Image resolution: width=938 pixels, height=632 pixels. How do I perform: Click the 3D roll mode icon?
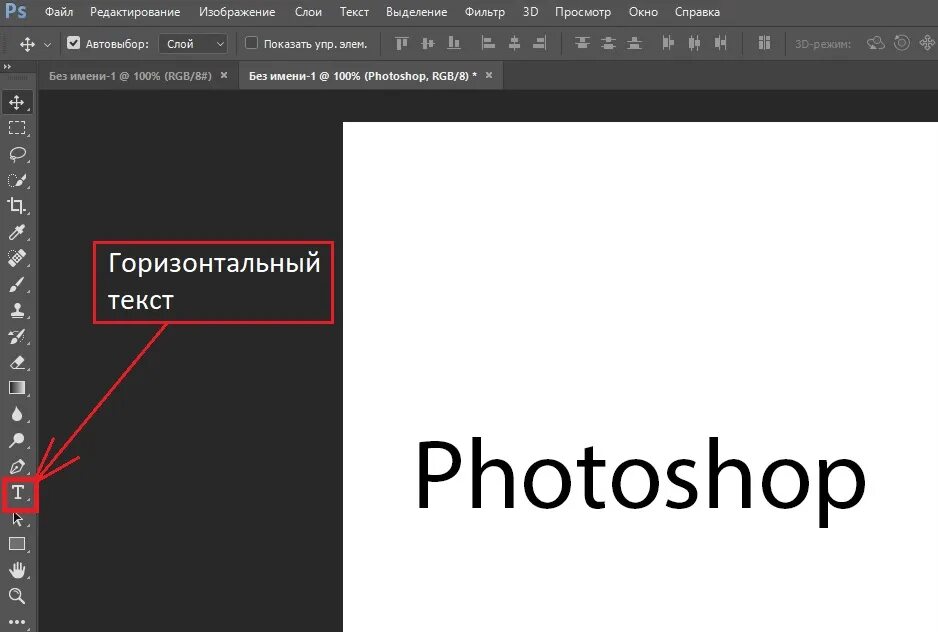pos(902,43)
